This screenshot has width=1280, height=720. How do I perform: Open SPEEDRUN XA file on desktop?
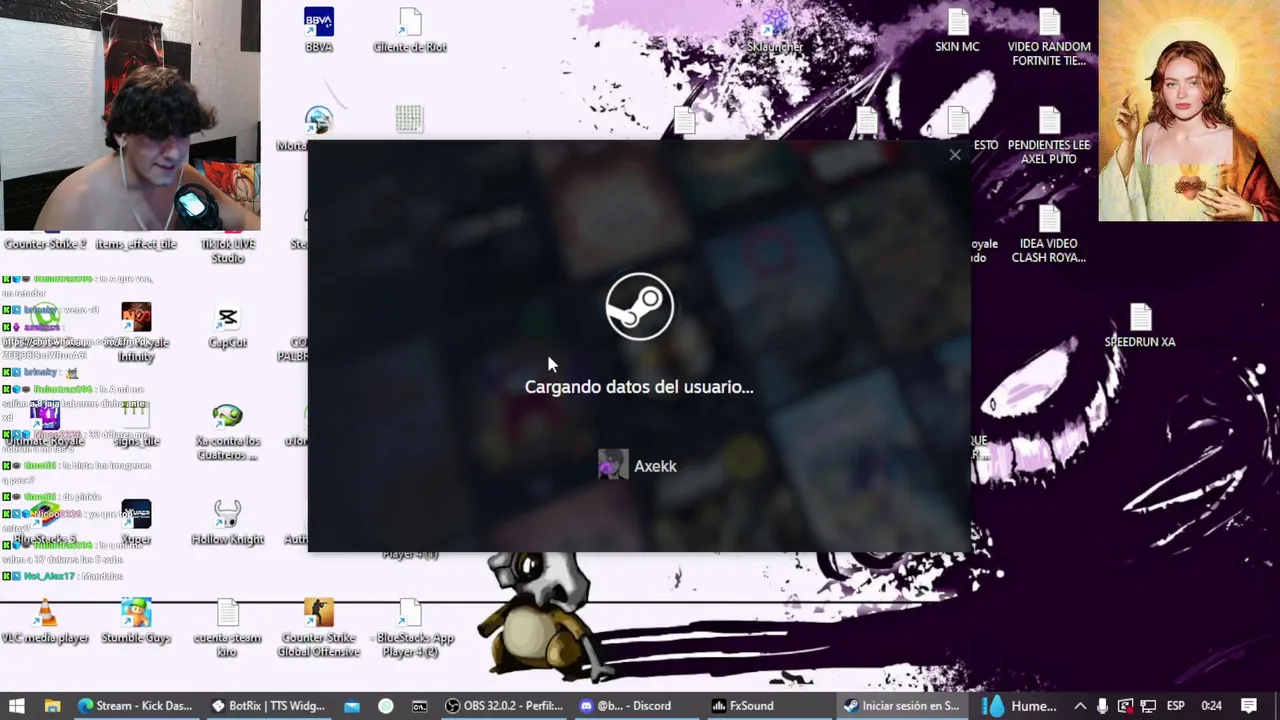[x=1140, y=325]
